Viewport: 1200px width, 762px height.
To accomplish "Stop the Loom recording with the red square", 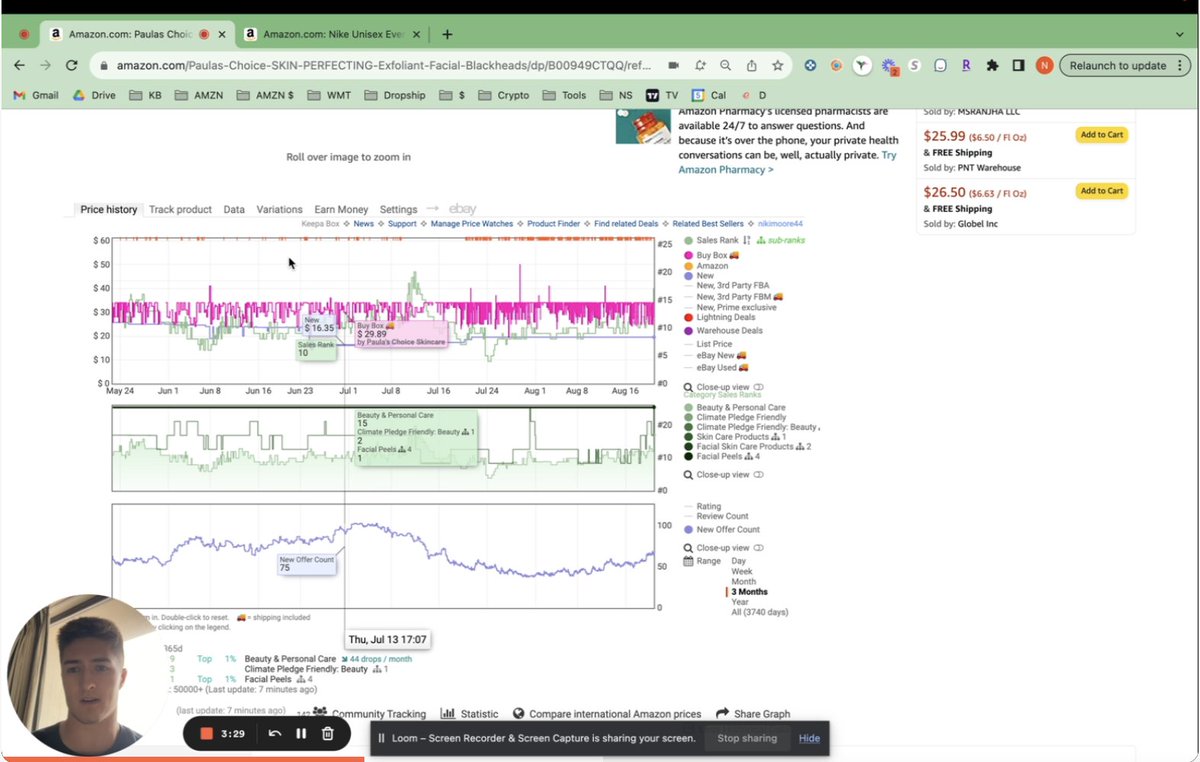I will (x=207, y=734).
